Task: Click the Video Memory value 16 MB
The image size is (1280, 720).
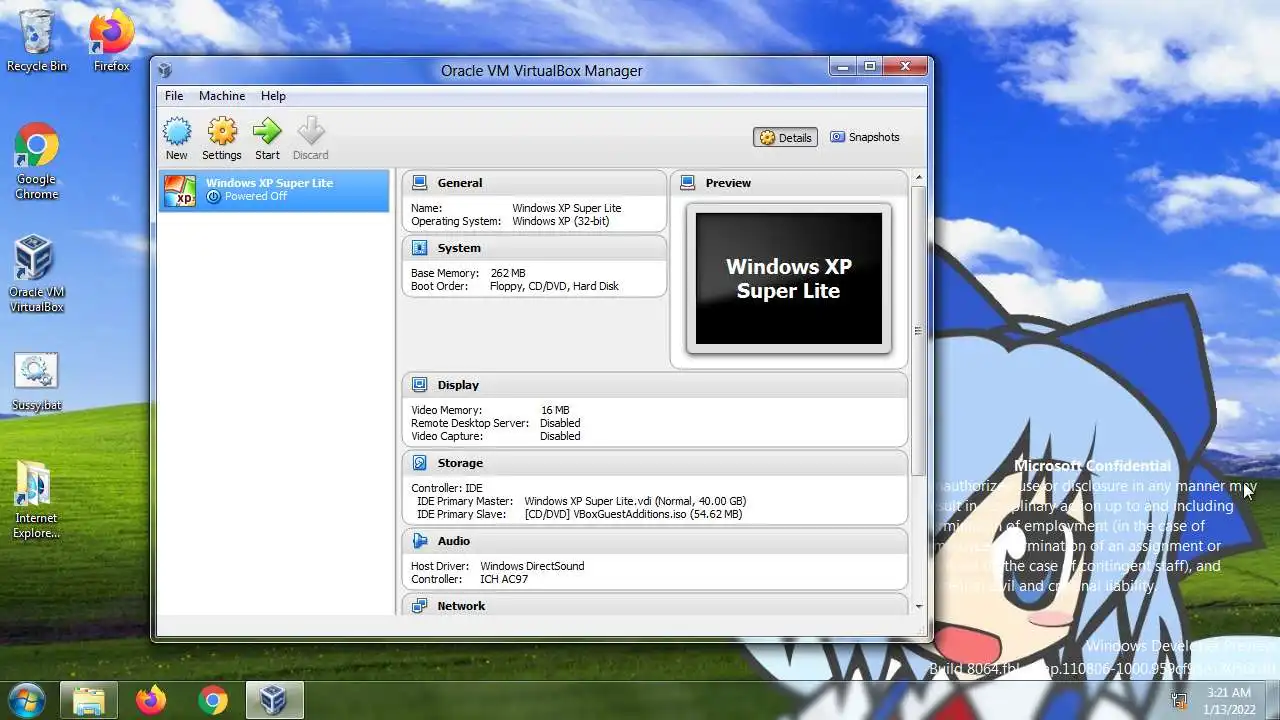Action: [555, 410]
